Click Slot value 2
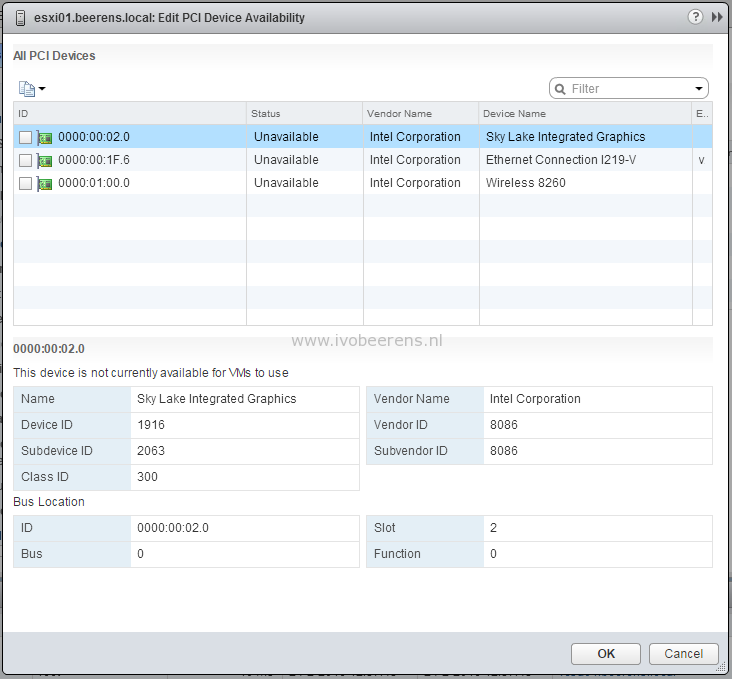Image resolution: width=732 pixels, height=679 pixels. (493, 528)
